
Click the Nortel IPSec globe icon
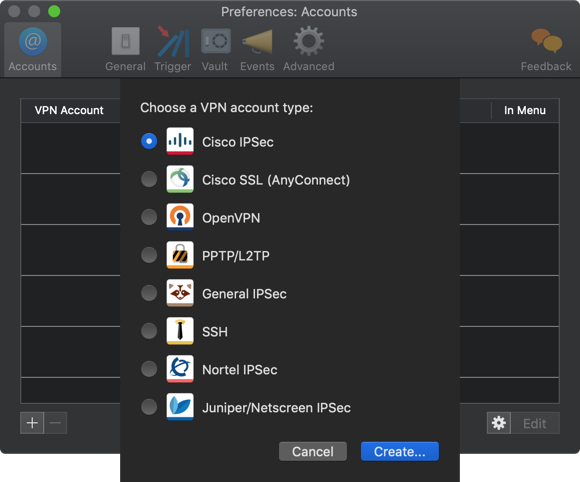180,369
